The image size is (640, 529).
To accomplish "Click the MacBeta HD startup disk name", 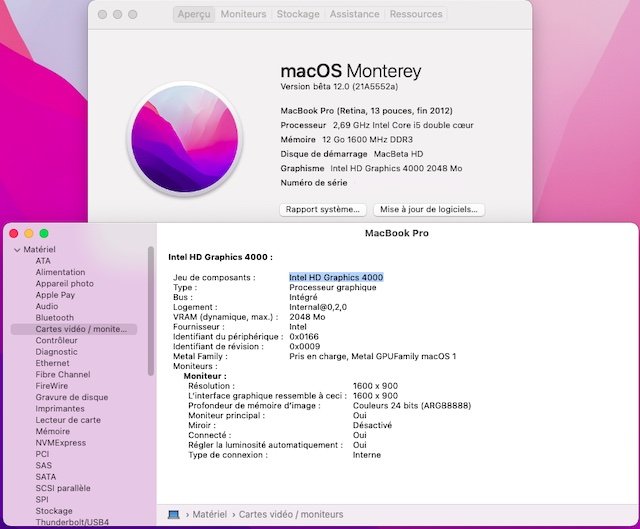I will (398, 154).
